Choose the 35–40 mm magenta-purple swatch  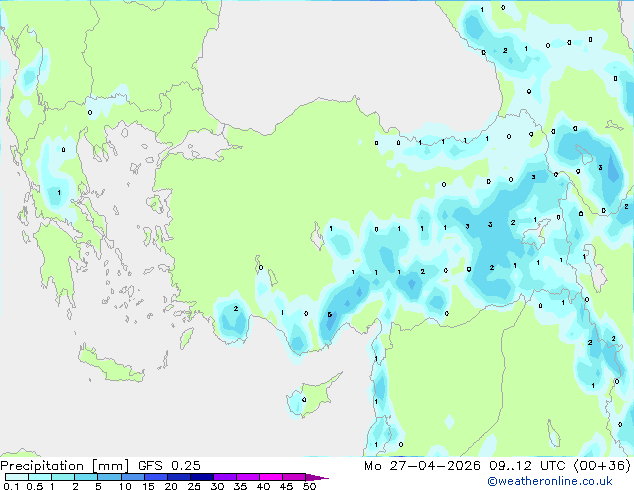click(247, 477)
